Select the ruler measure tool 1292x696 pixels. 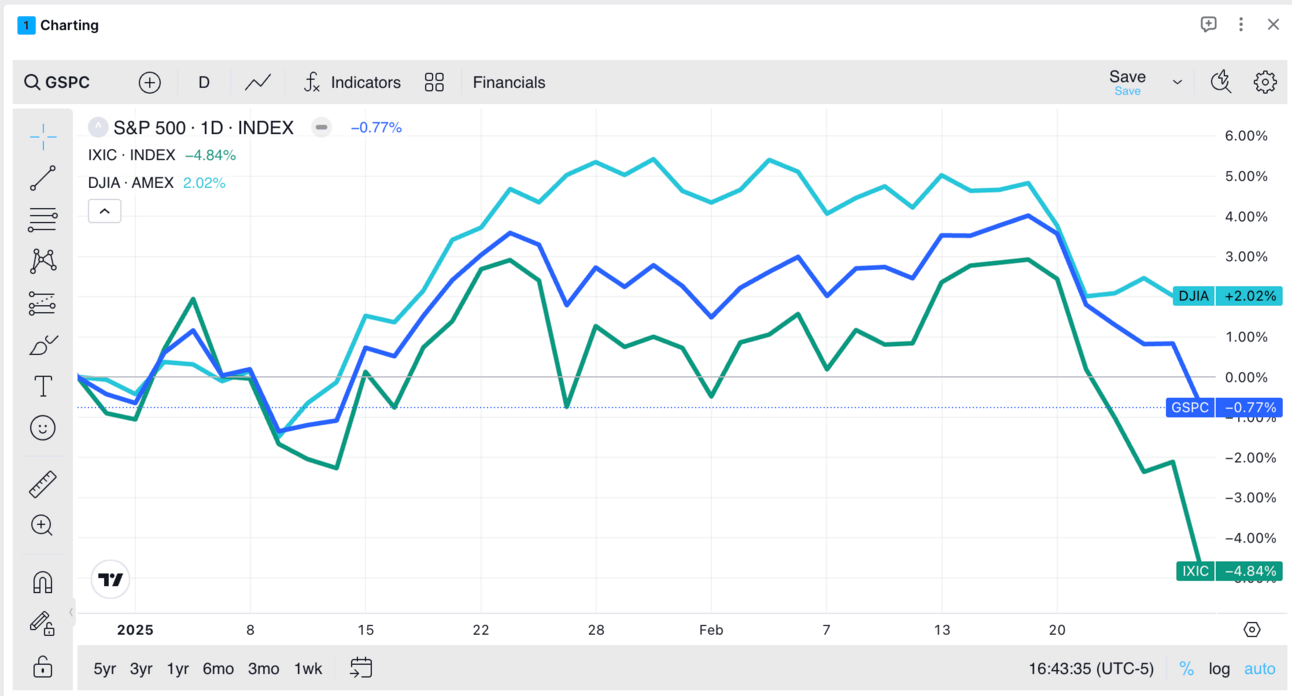[43, 484]
